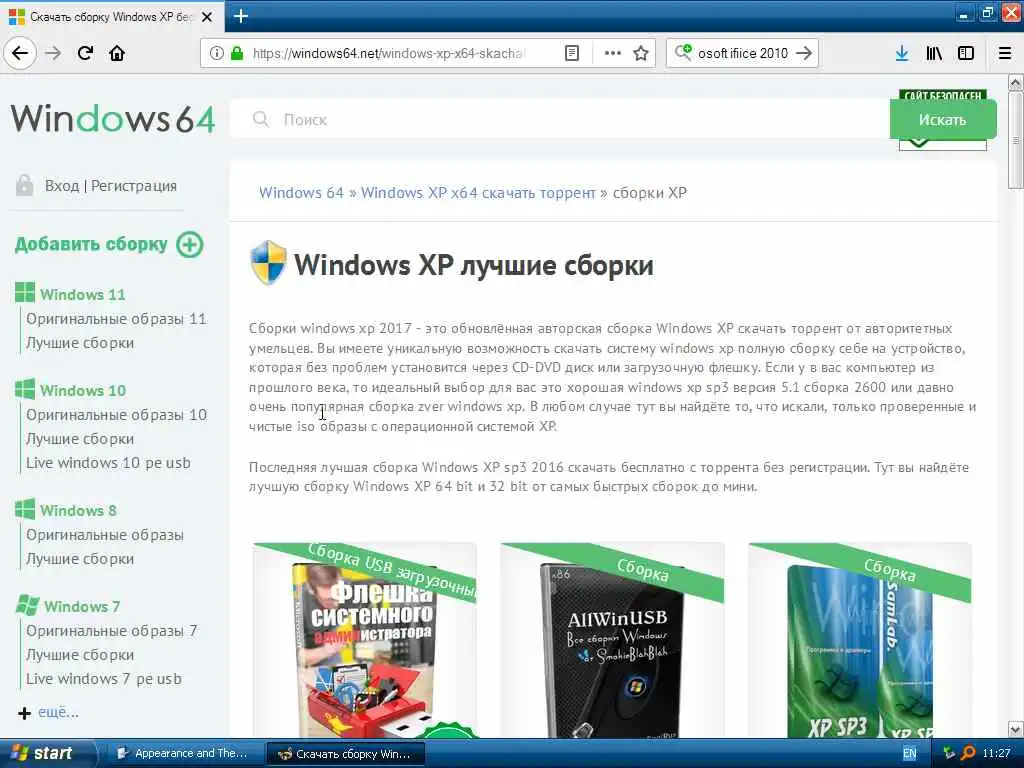The height and width of the screenshot is (768, 1024).
Task: Click the Windows 11 logo icon
Action: click(25, 293)
